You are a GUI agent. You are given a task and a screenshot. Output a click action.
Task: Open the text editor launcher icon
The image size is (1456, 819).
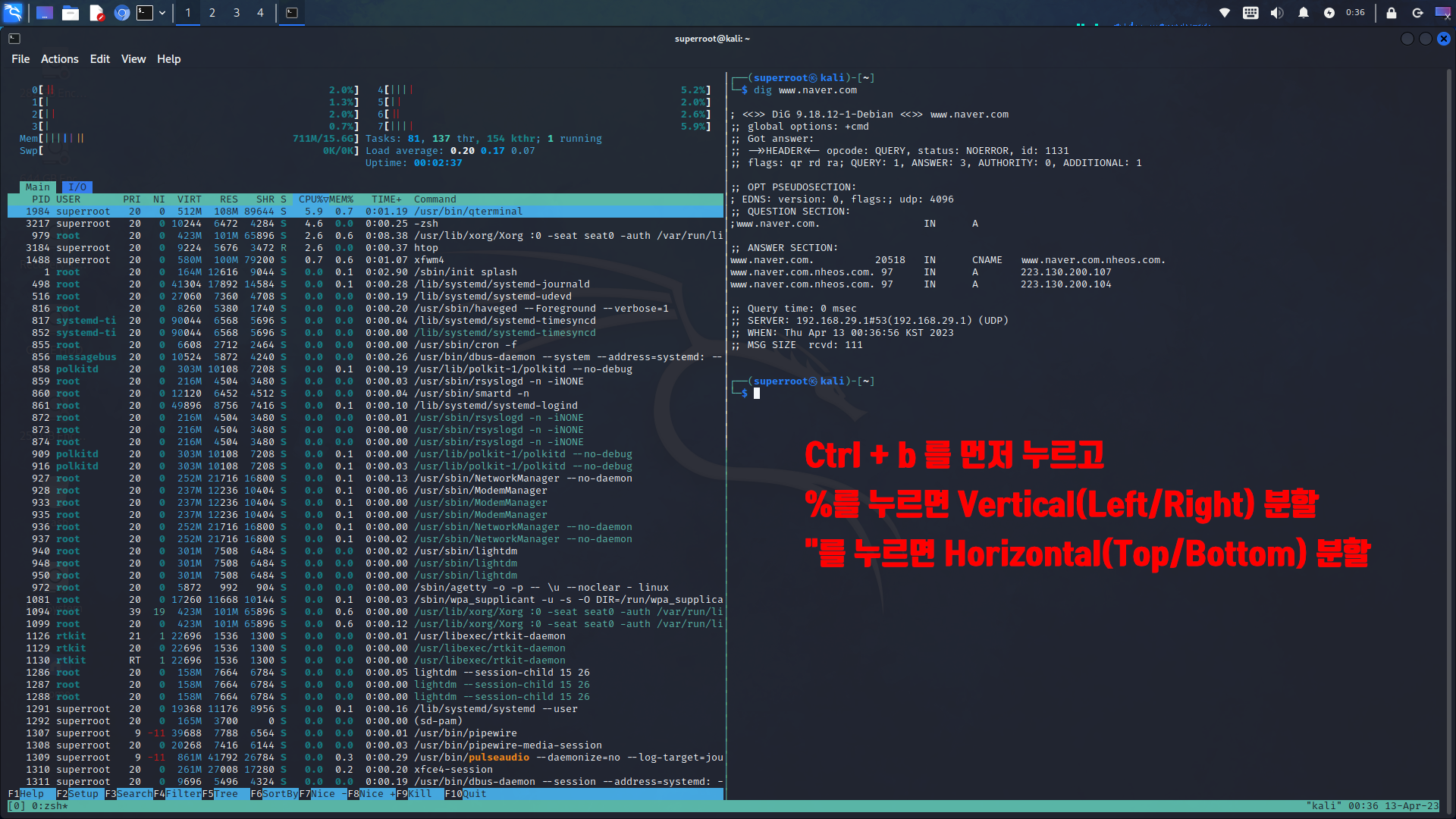tap(96, 13)
